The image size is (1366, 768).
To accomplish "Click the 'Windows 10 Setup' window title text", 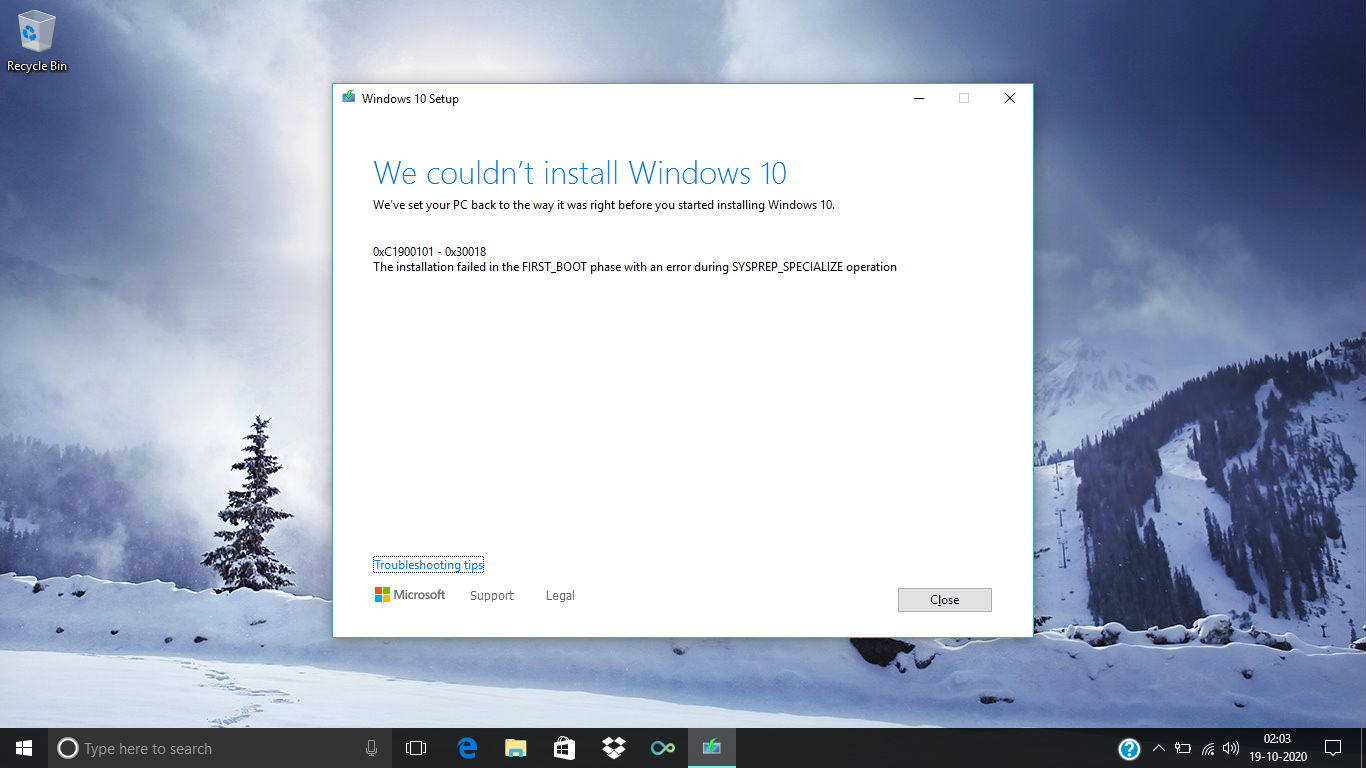I will click(410, 99).
